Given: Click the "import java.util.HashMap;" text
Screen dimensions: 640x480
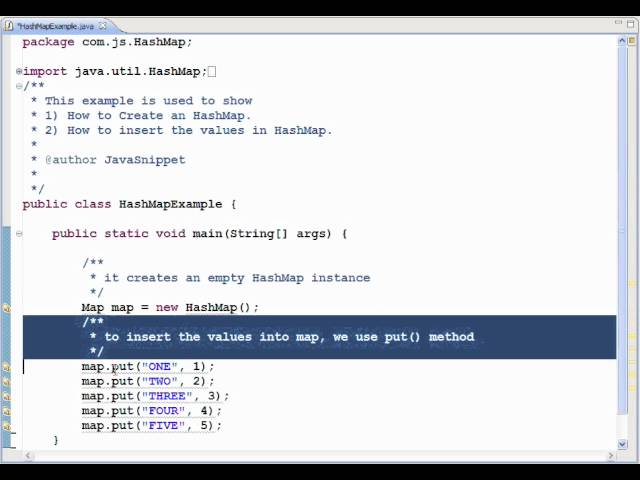Looking at the screenshot, I should pos(115,71).
